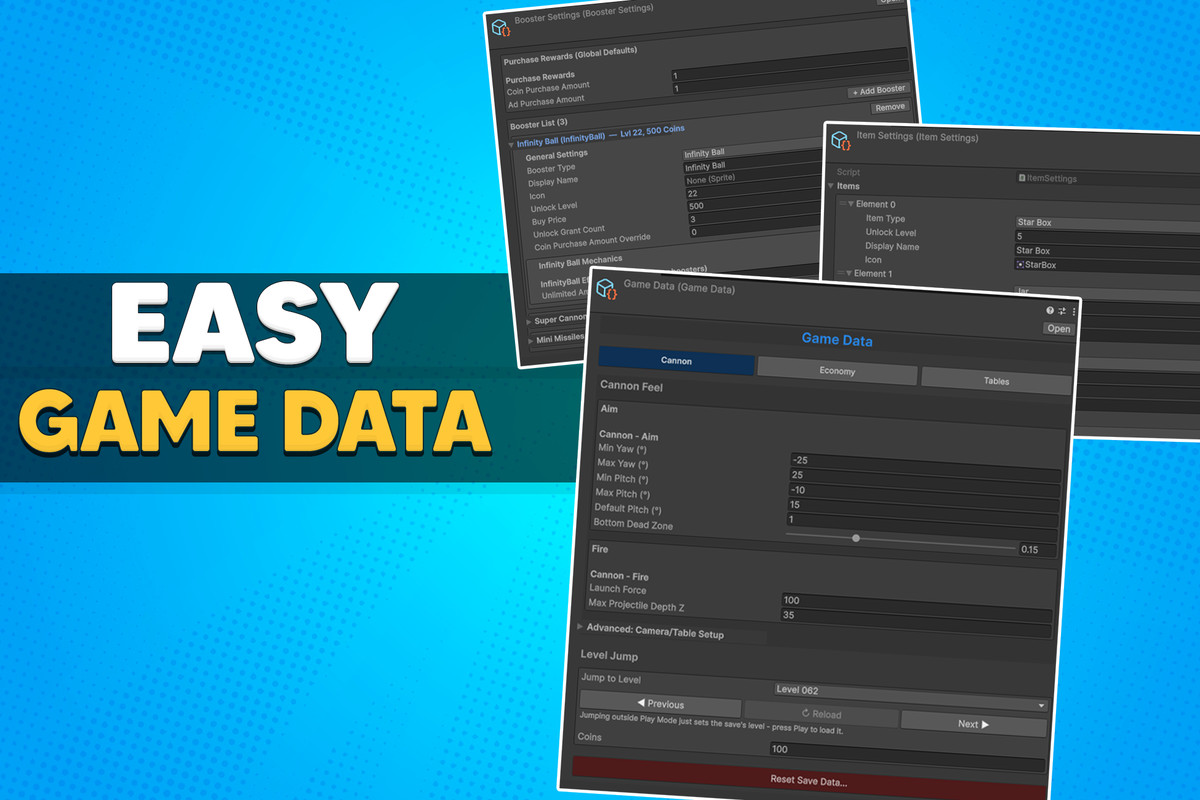
Task: Go to the Next level
Action: click(973, 724)
